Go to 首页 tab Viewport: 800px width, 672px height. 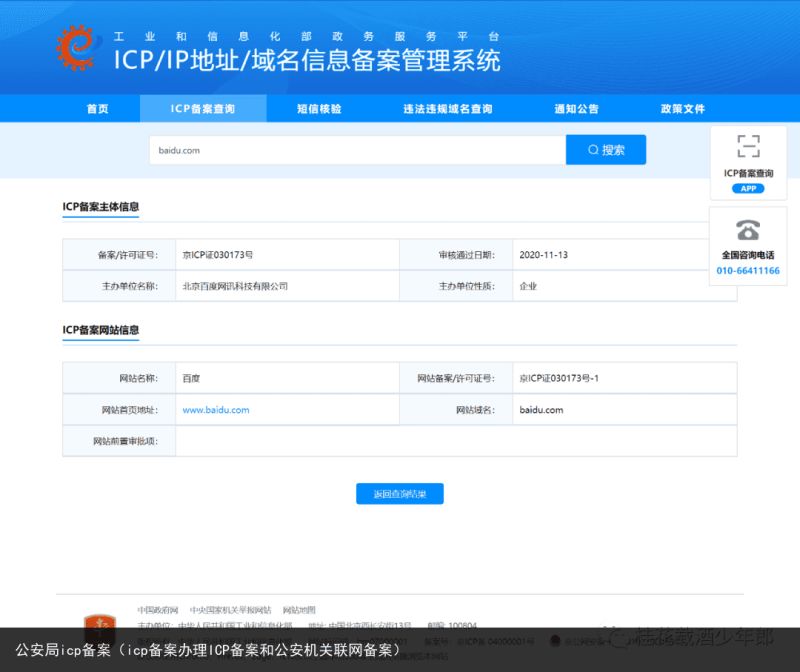tap(97, 109)
